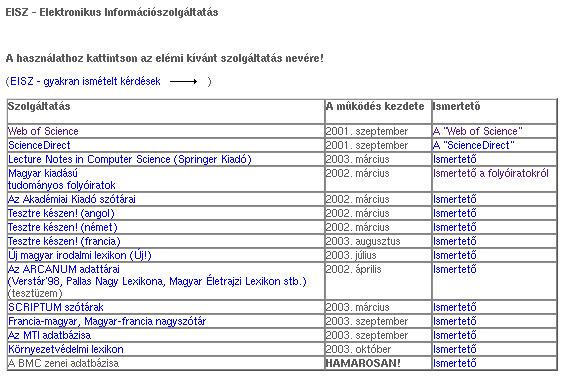Click the A működés kezdete column header

[378, 112]
